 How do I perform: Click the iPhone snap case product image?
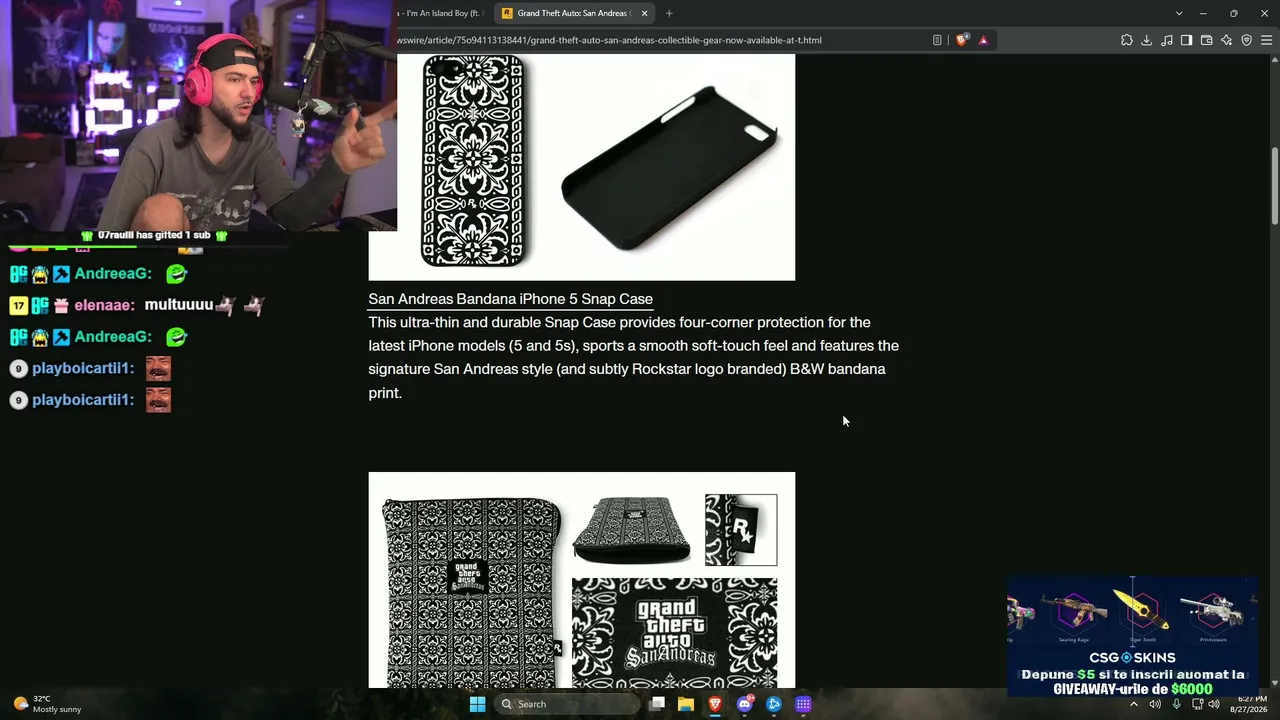[582, 167]
